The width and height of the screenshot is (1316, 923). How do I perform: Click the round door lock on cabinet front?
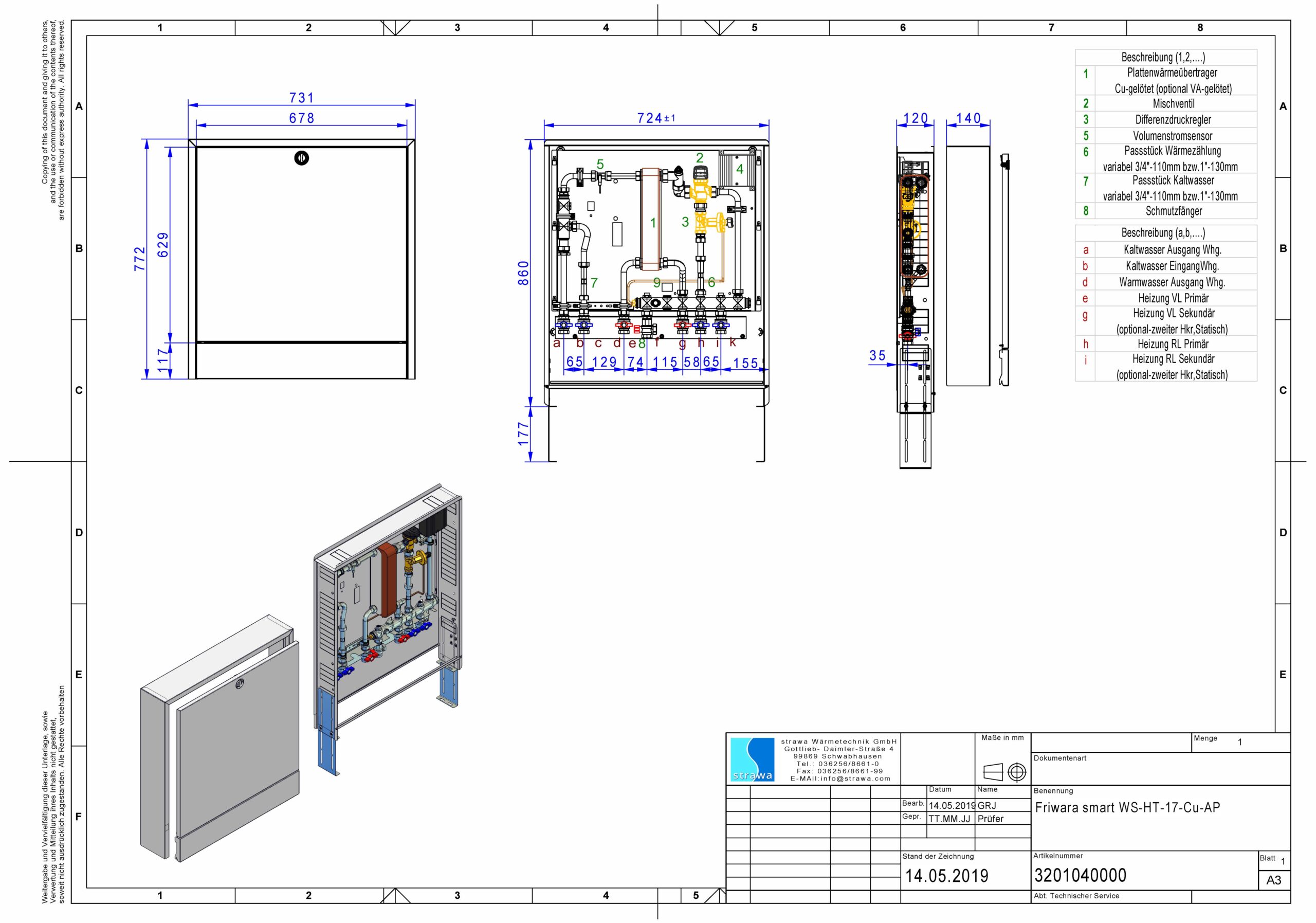(301, 158)
